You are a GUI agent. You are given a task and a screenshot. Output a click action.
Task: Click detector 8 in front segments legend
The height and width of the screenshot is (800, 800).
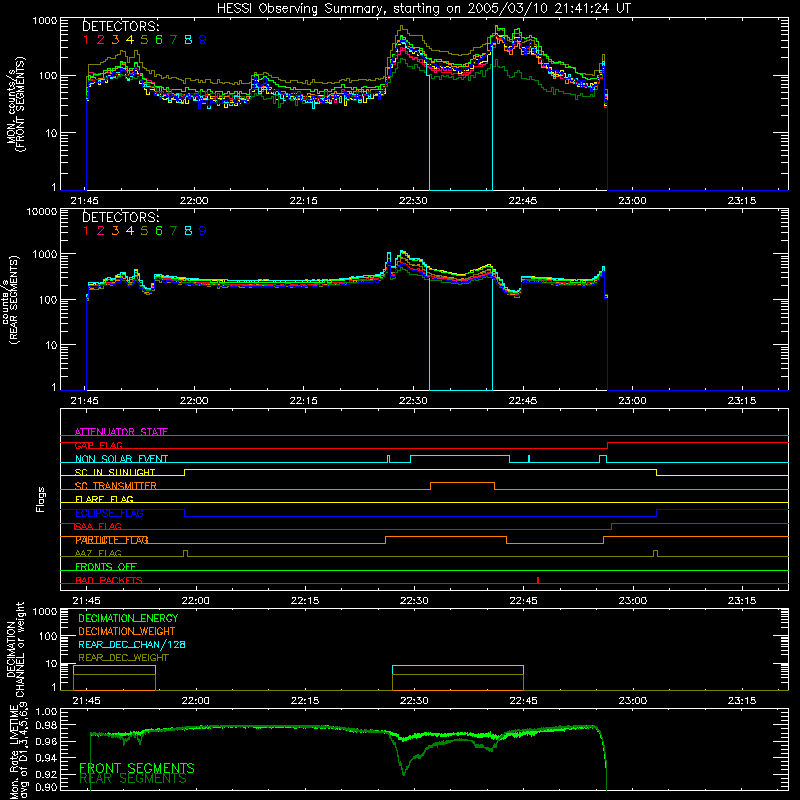tap(188, 40)
